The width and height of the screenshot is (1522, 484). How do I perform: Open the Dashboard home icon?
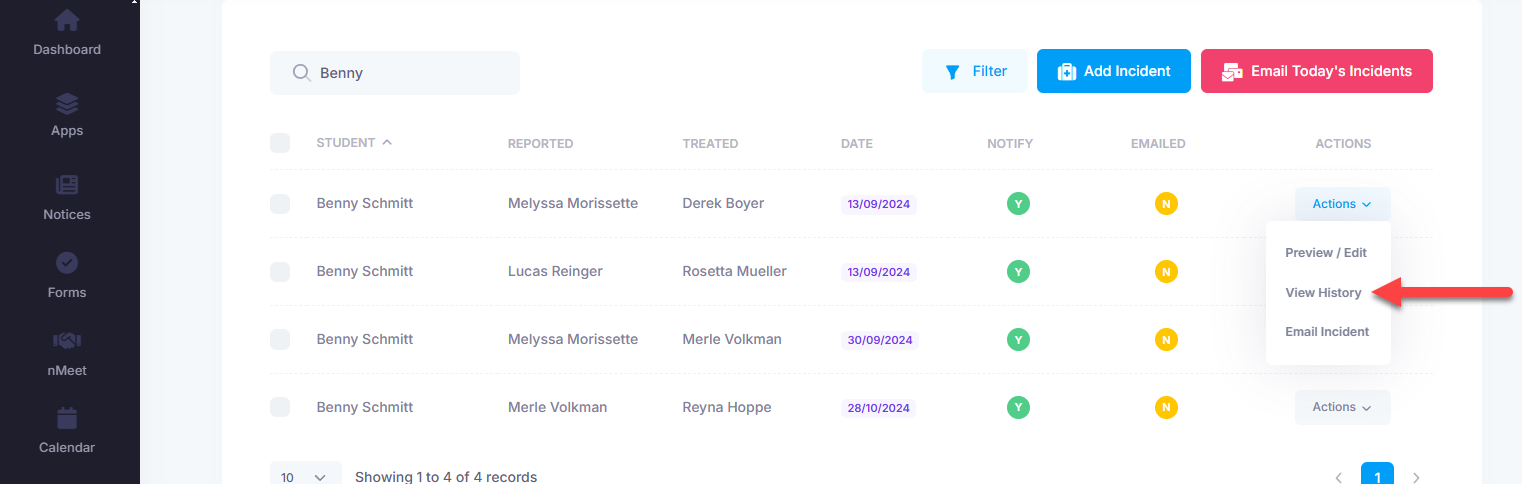pos(67,20)
